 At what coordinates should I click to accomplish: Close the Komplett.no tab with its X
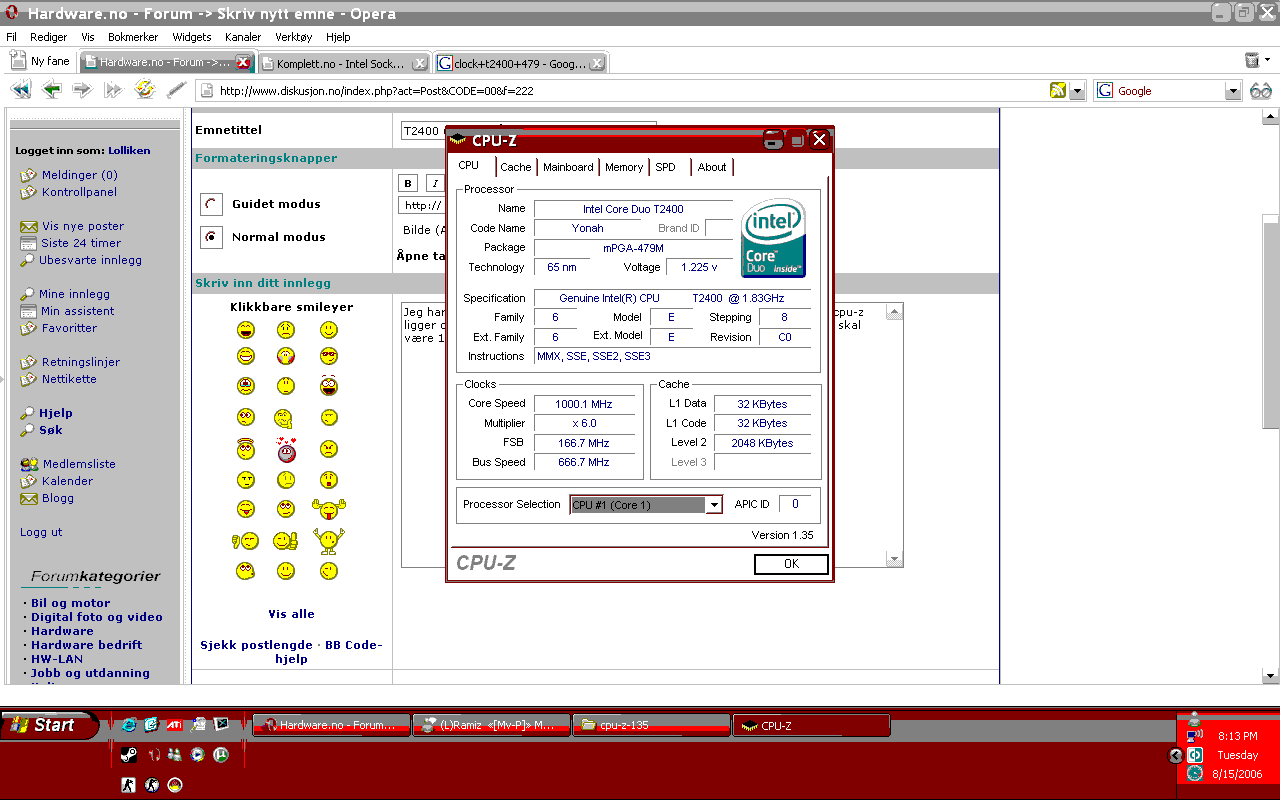click(x=419, y=63)
